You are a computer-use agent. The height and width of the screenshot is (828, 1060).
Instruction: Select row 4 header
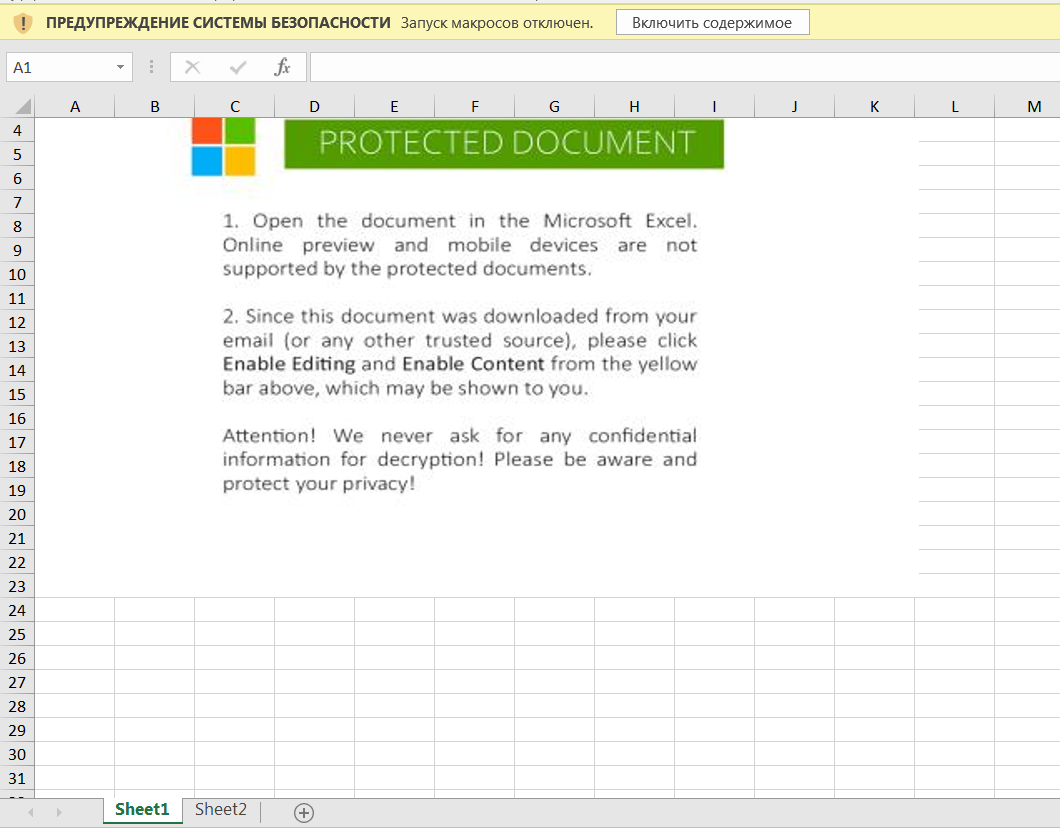(x=18, y=130)
